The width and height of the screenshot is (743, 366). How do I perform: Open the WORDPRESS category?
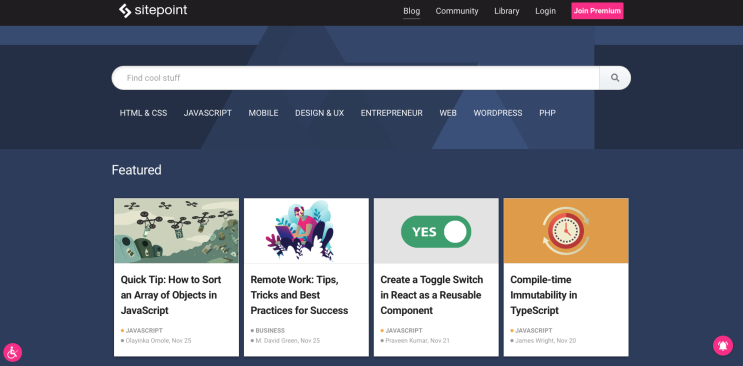tap(498, 113)
